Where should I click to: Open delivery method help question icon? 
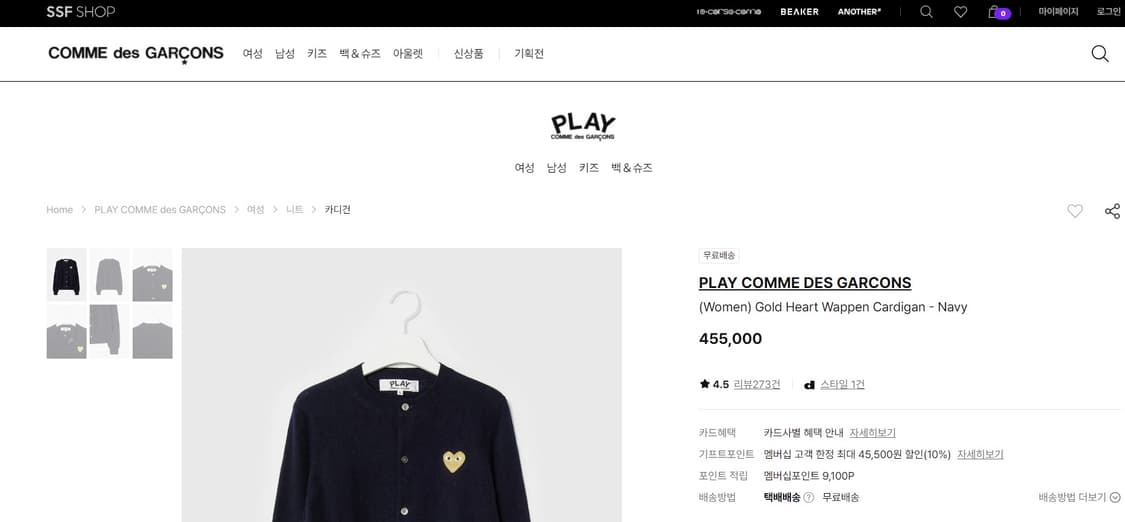point(809,498)
